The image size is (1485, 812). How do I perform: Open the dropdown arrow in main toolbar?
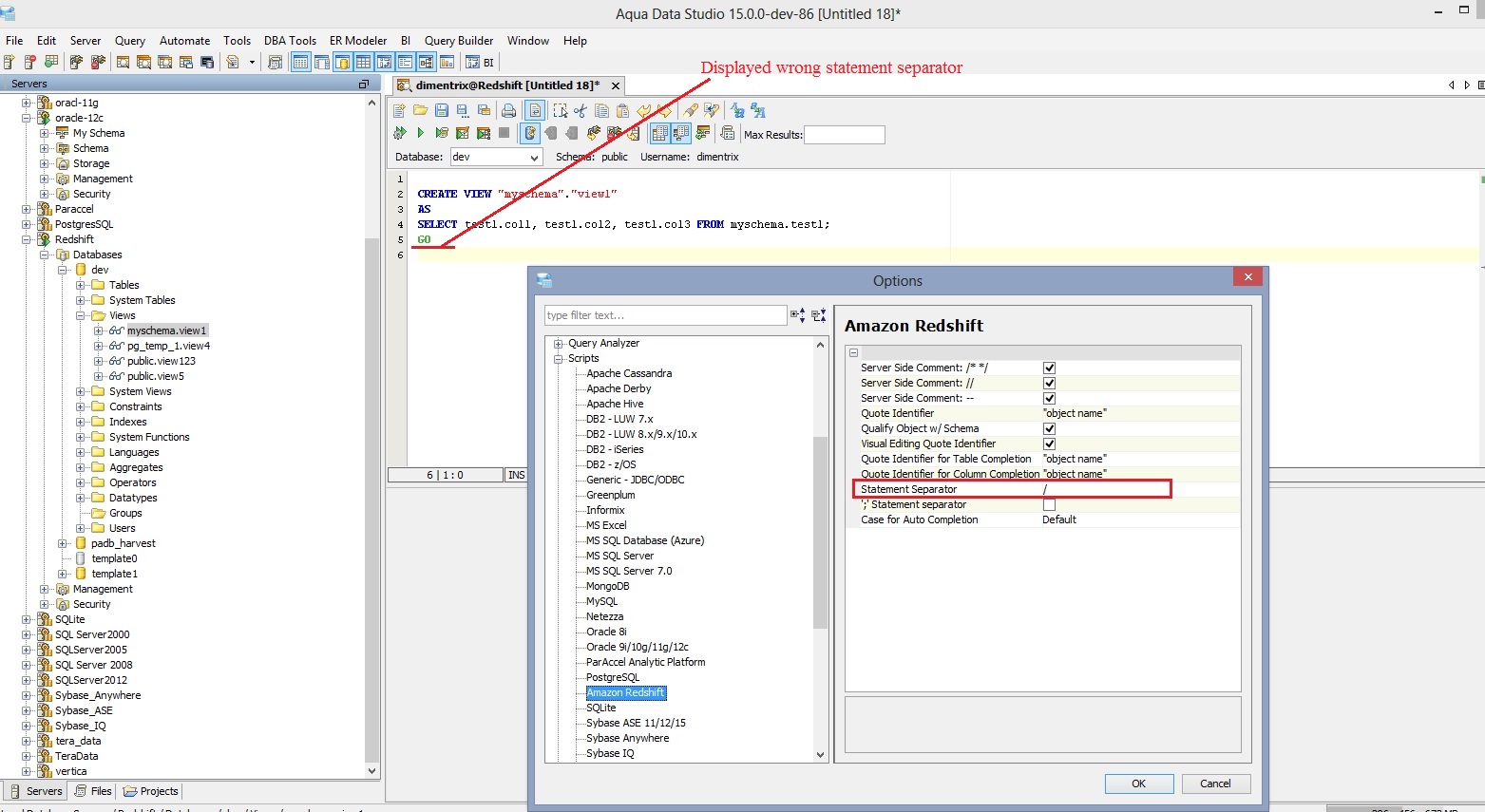click(252, 63)
